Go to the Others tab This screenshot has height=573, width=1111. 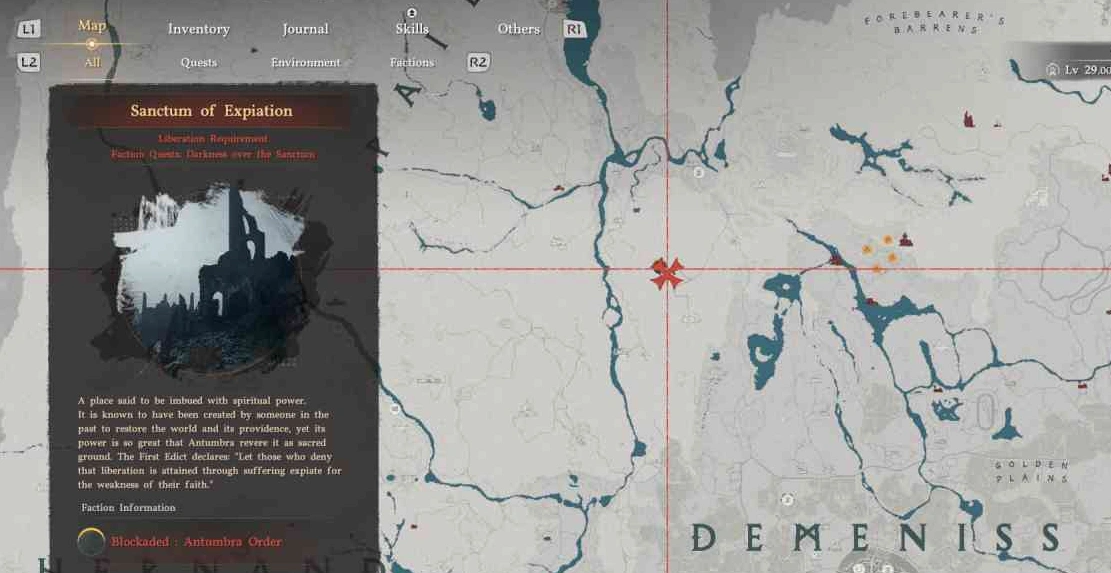pyautogui.click(x=518, y=29)
